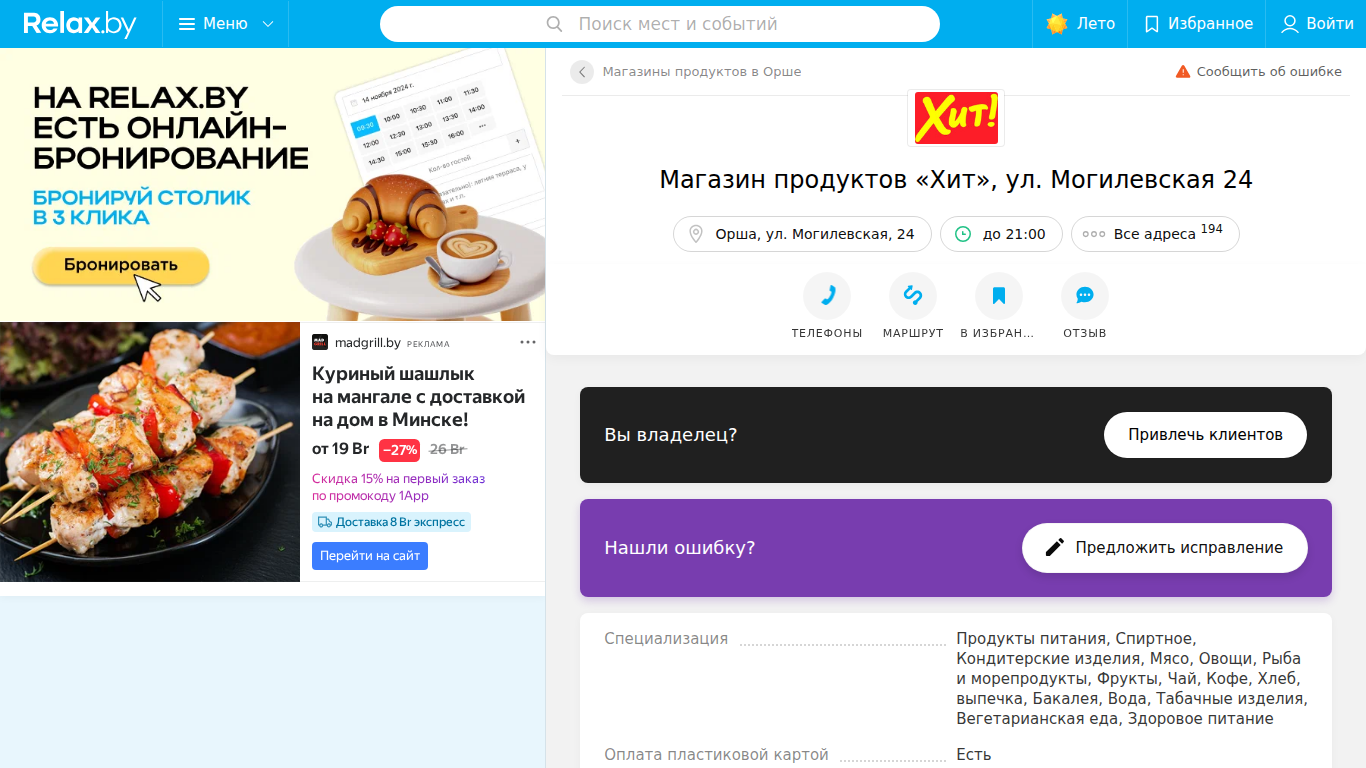Click the delivery truck icon
Image resolution: width=1366 pixels, height=768 pixels.
click(324, 522)
